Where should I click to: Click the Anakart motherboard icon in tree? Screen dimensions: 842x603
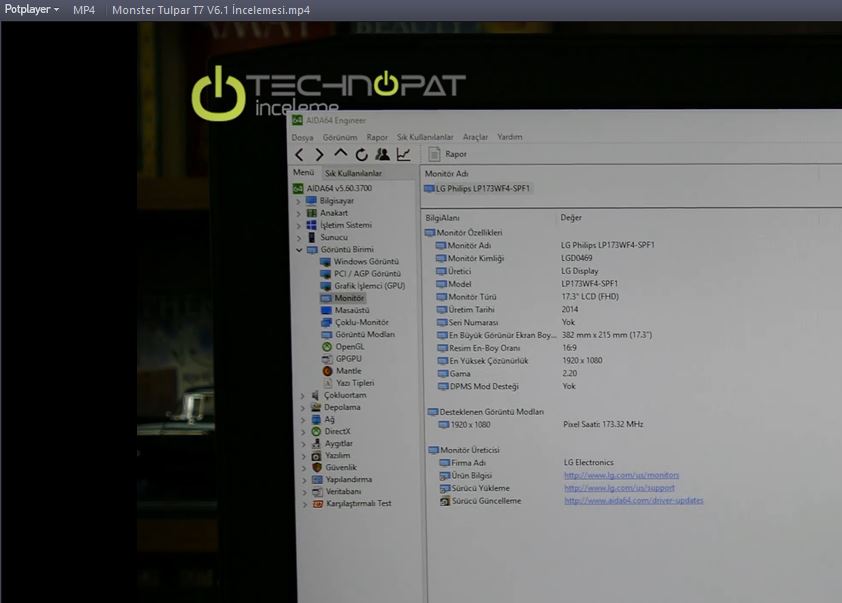pyautogui.click(x=311, y=213)
